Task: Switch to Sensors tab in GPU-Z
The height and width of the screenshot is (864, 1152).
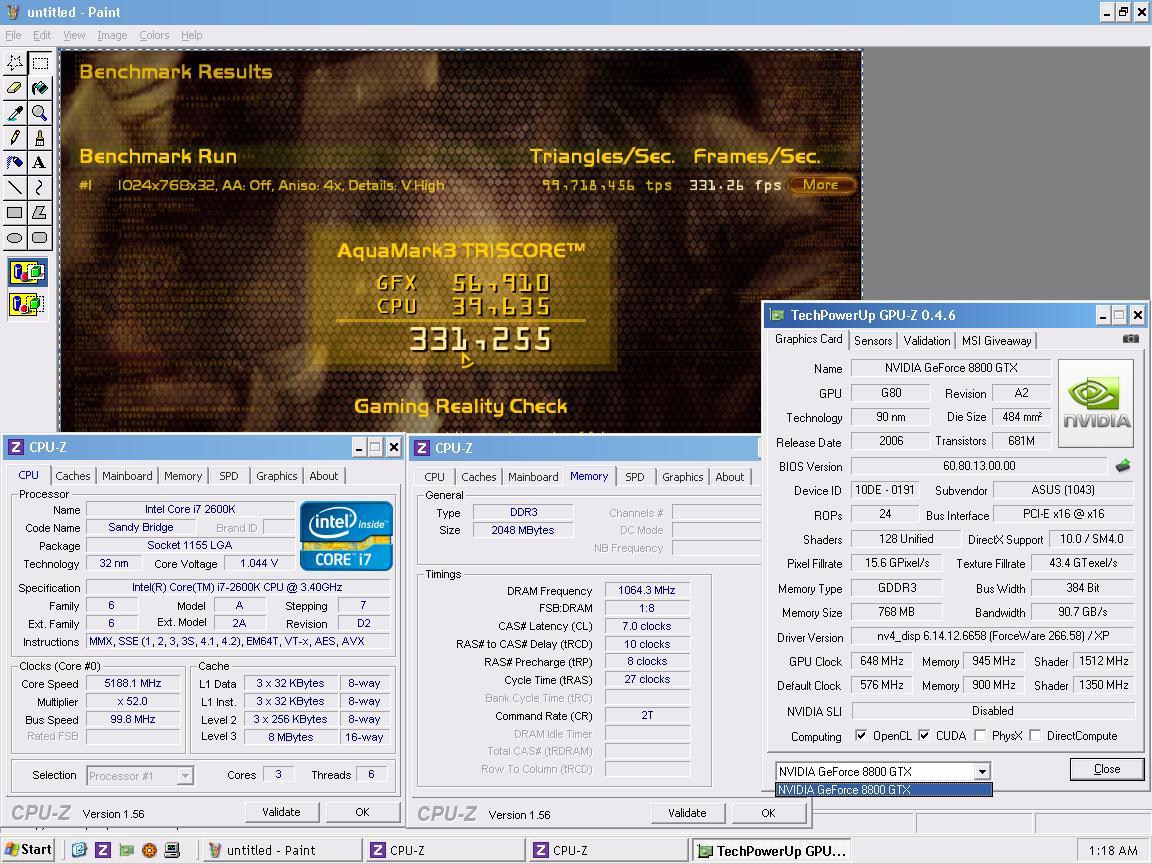Action: [873, 341]
